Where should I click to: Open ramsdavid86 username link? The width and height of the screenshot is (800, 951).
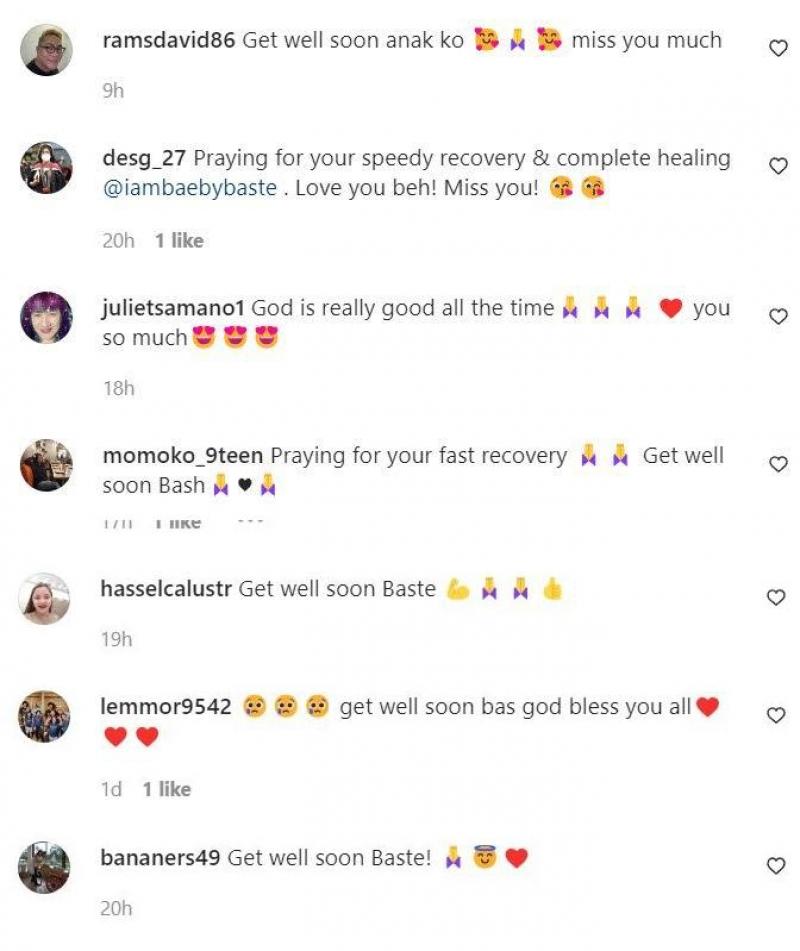point(169,41)
